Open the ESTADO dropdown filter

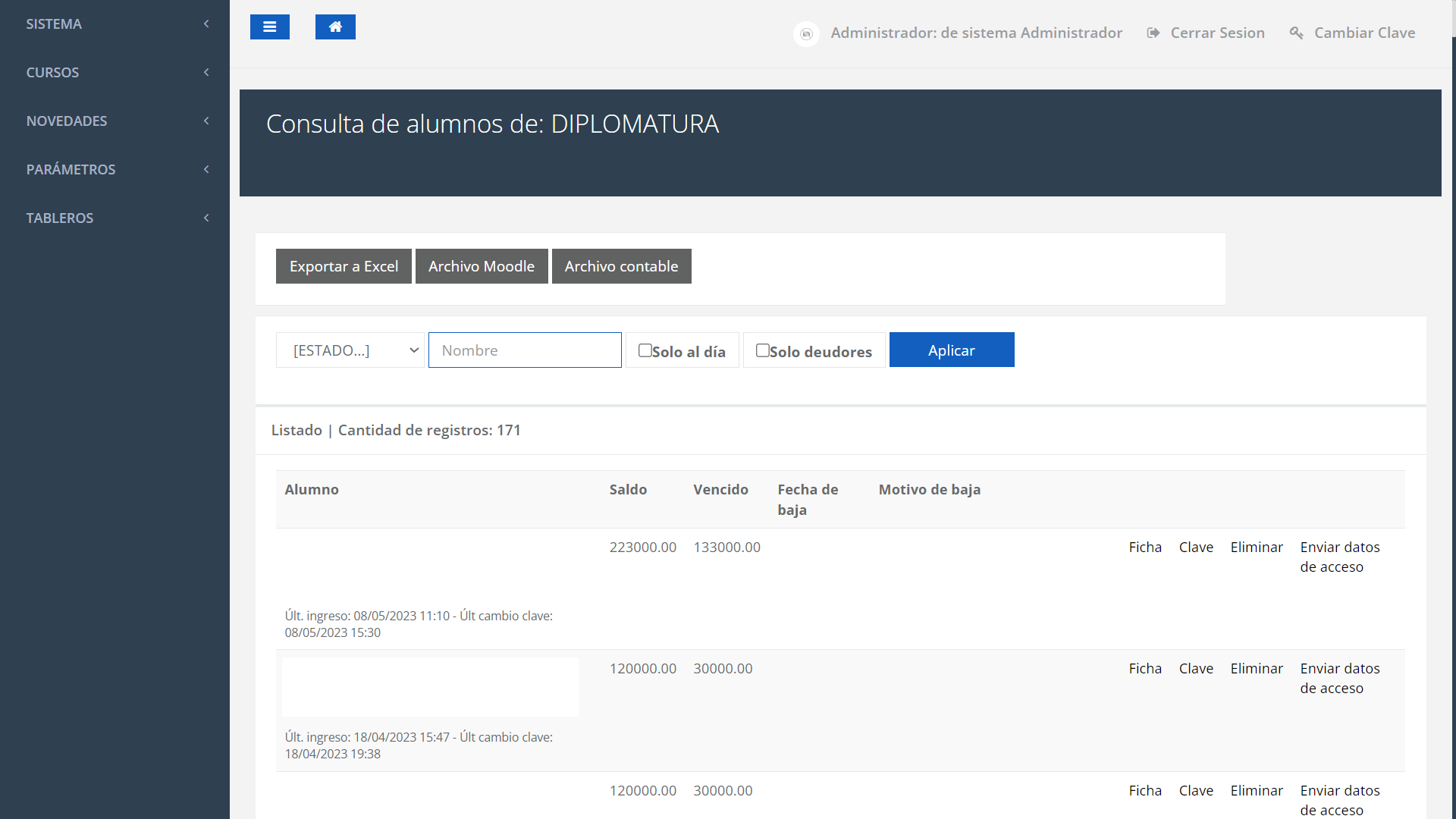point(350,350)
